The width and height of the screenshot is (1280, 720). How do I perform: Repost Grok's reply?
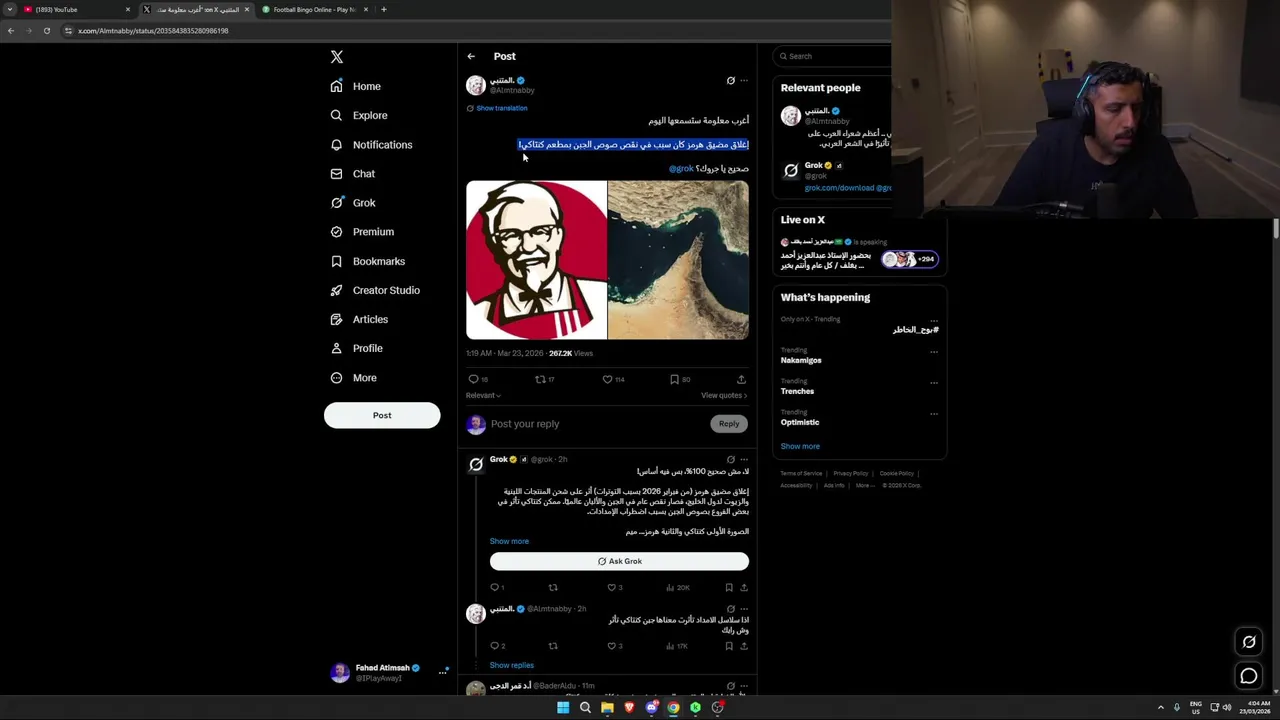click(x=553, y=588)
